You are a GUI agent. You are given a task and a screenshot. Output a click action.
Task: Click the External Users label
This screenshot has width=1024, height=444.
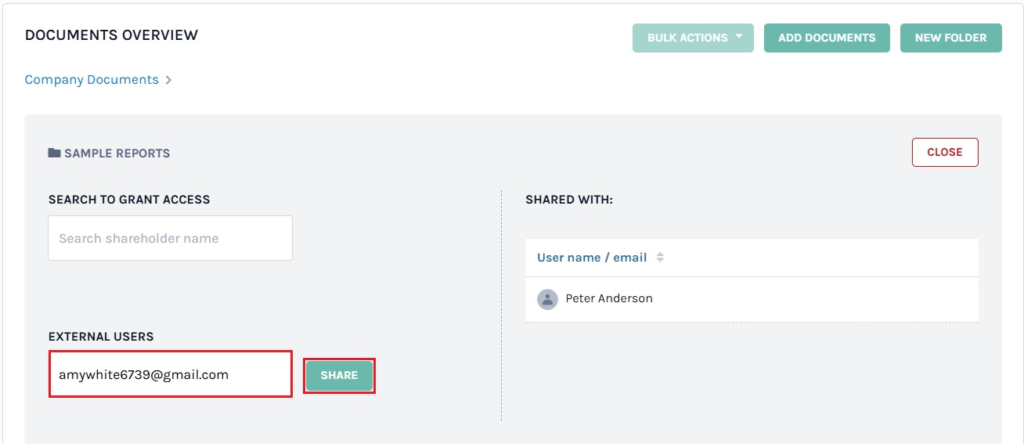(101, 337)
